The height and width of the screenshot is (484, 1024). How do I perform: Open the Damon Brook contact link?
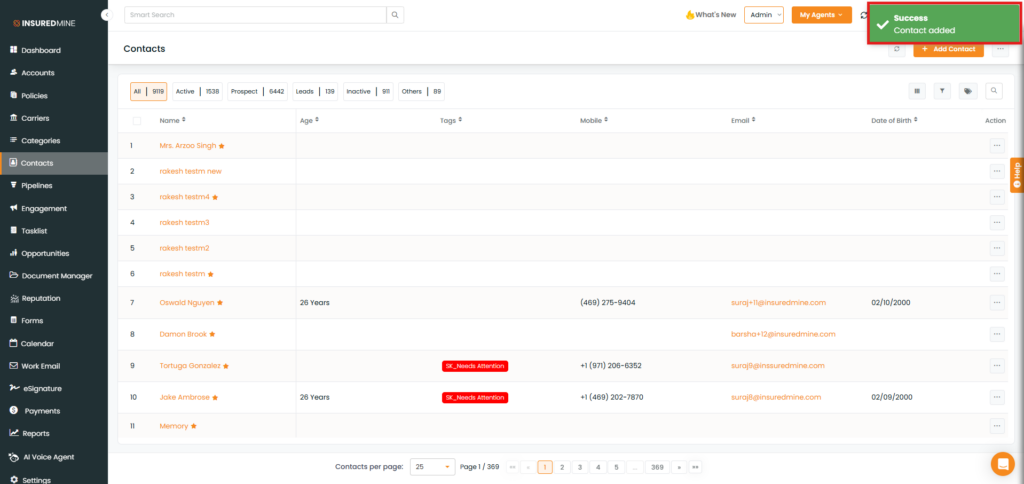[183, 334]
